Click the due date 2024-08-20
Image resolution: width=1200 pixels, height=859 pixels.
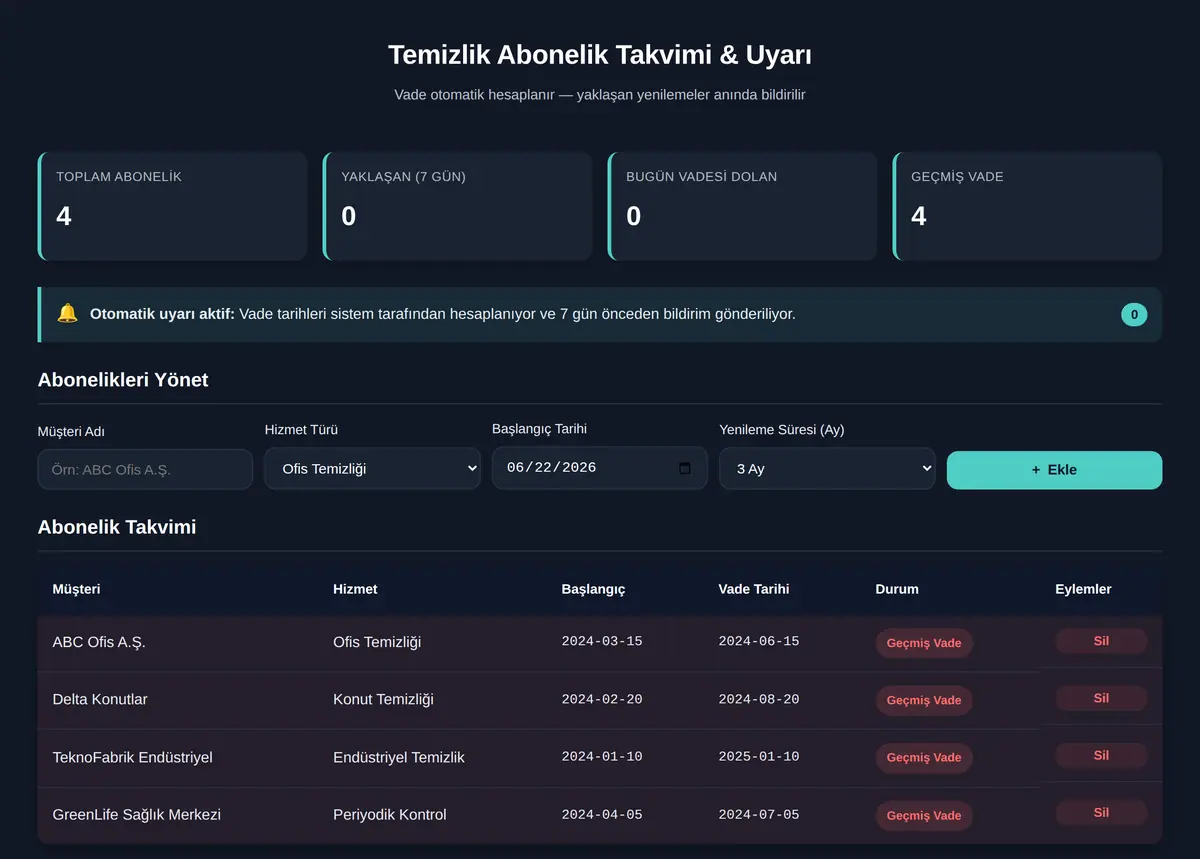(759, 699)
